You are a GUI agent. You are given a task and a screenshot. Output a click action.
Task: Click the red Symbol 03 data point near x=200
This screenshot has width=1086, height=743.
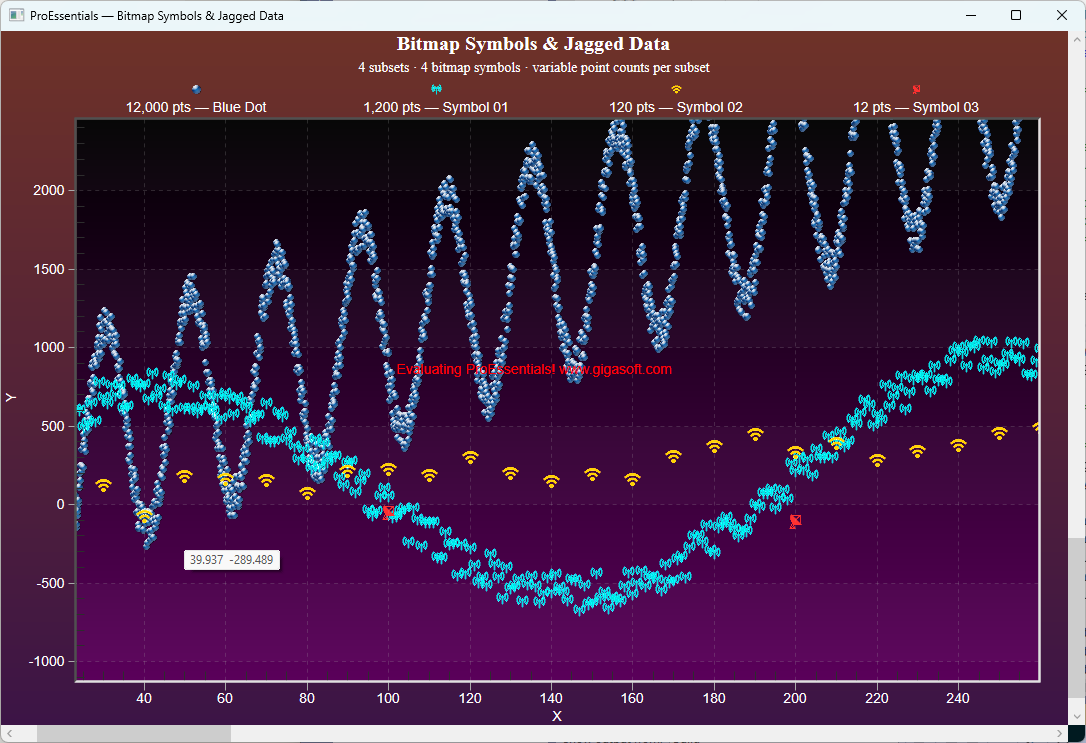pos(795,521)
